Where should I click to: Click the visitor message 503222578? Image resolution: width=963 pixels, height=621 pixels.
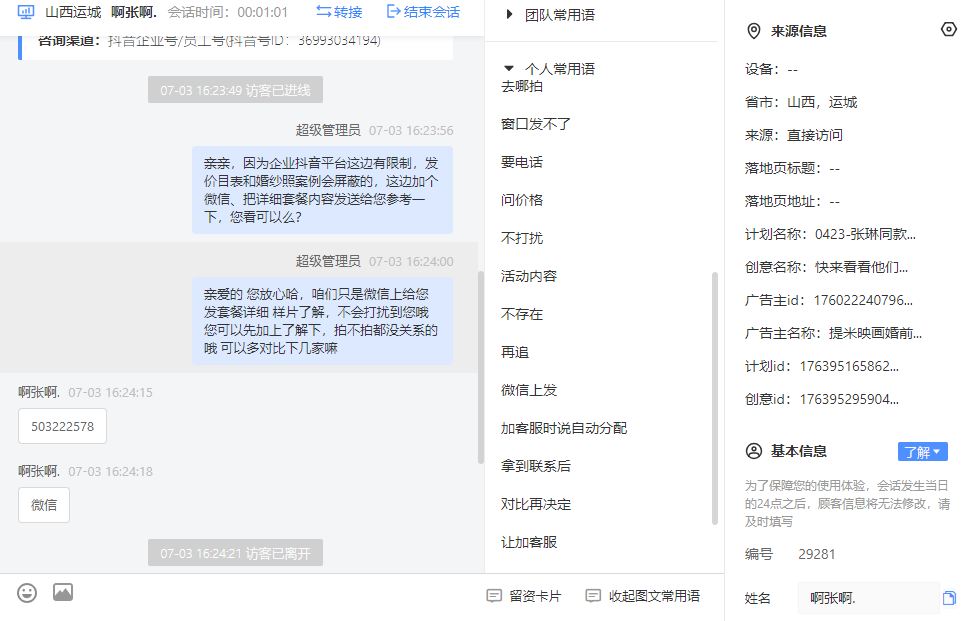click(x=63, y=426)
